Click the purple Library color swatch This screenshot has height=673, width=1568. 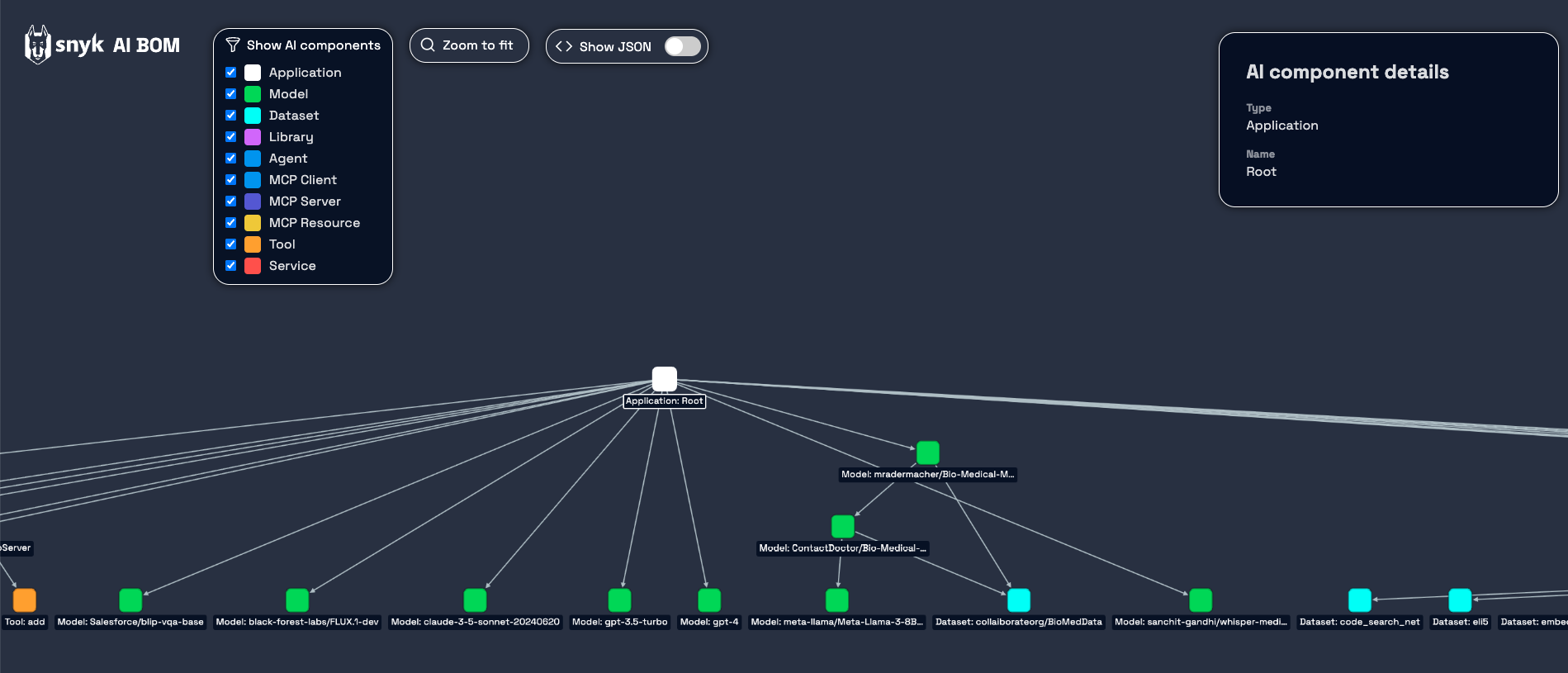[253, 137]
